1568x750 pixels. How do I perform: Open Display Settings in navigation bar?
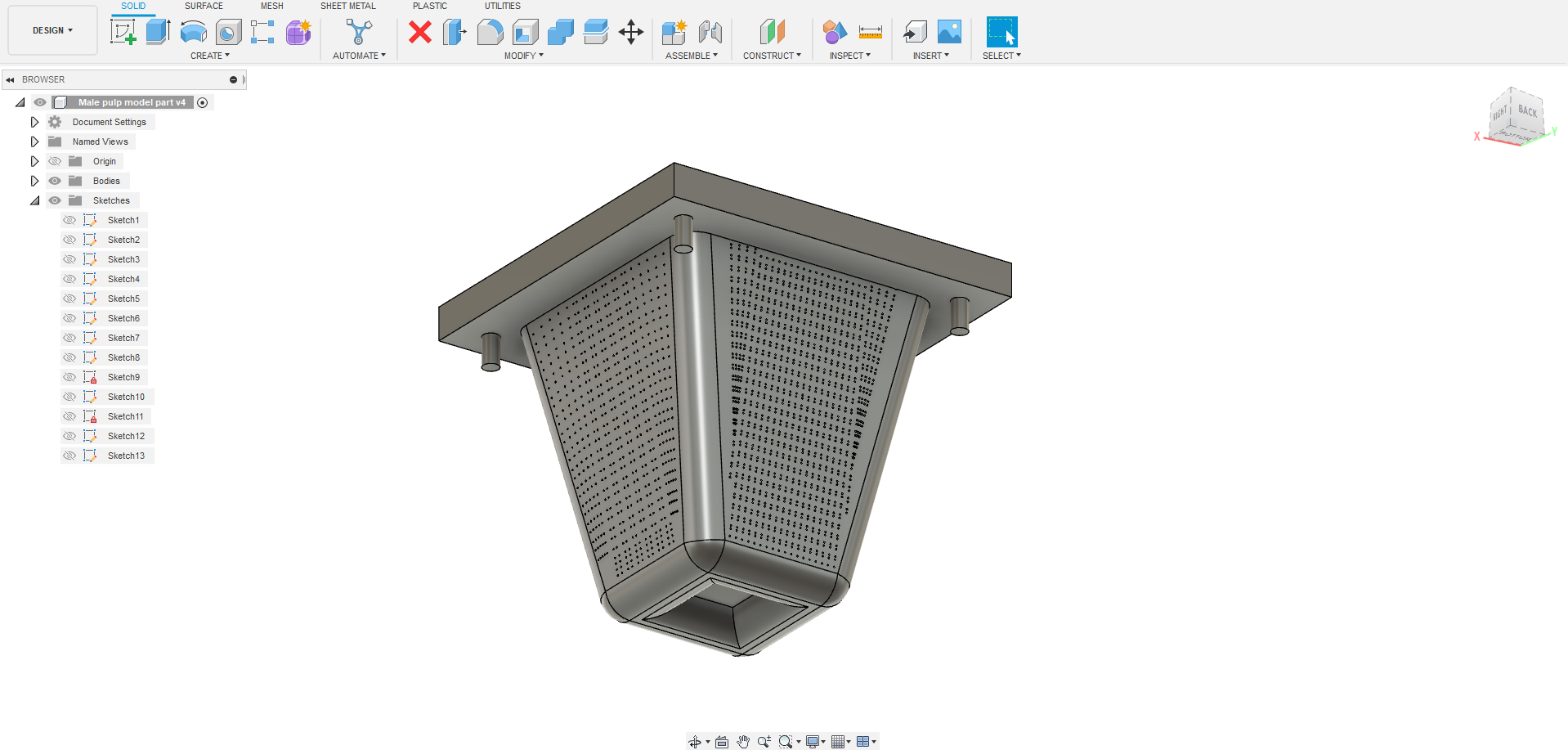click(815, 742)
